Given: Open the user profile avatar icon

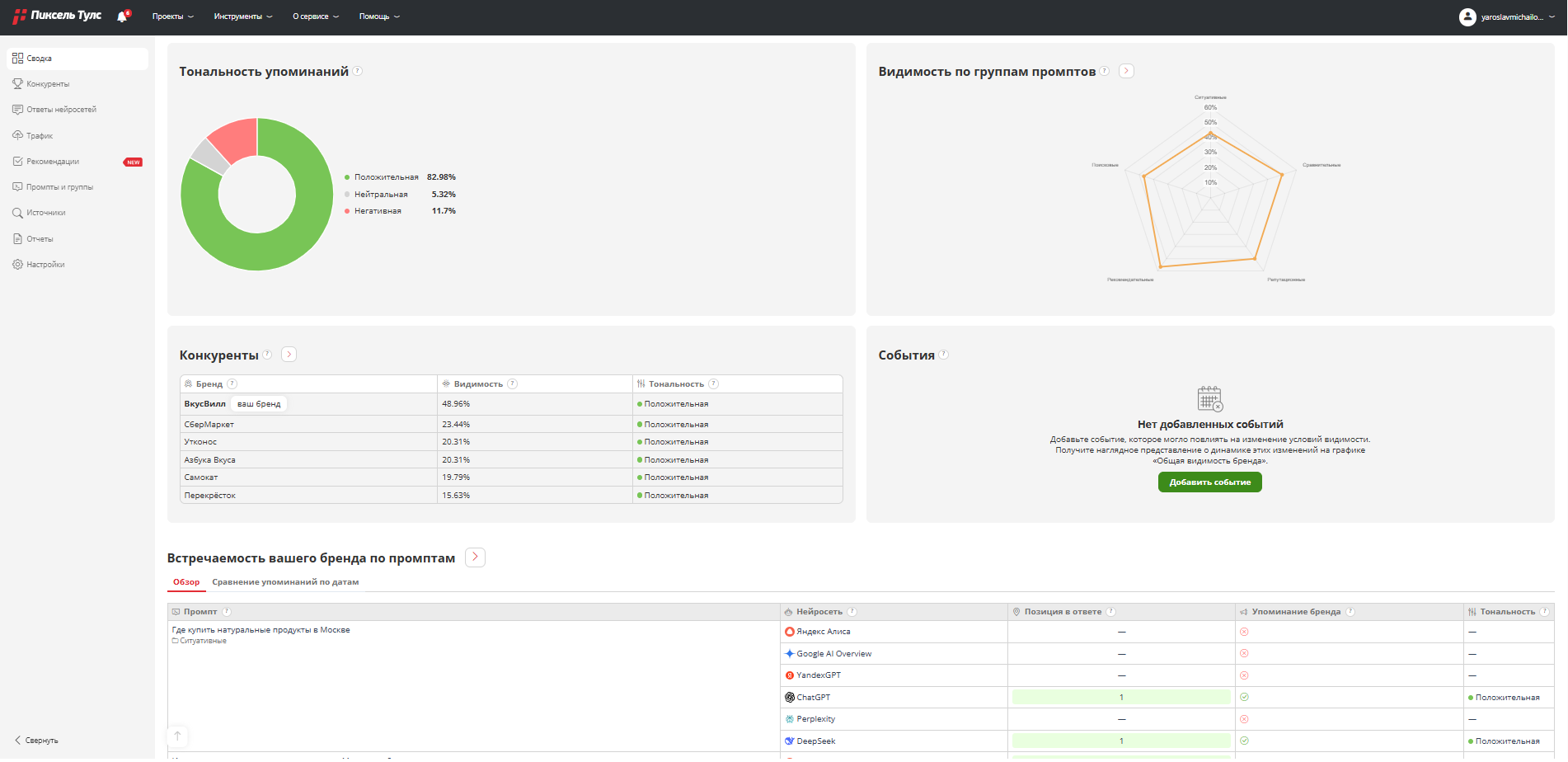Looking at the screenshot, I should (x=1467, y=16).
